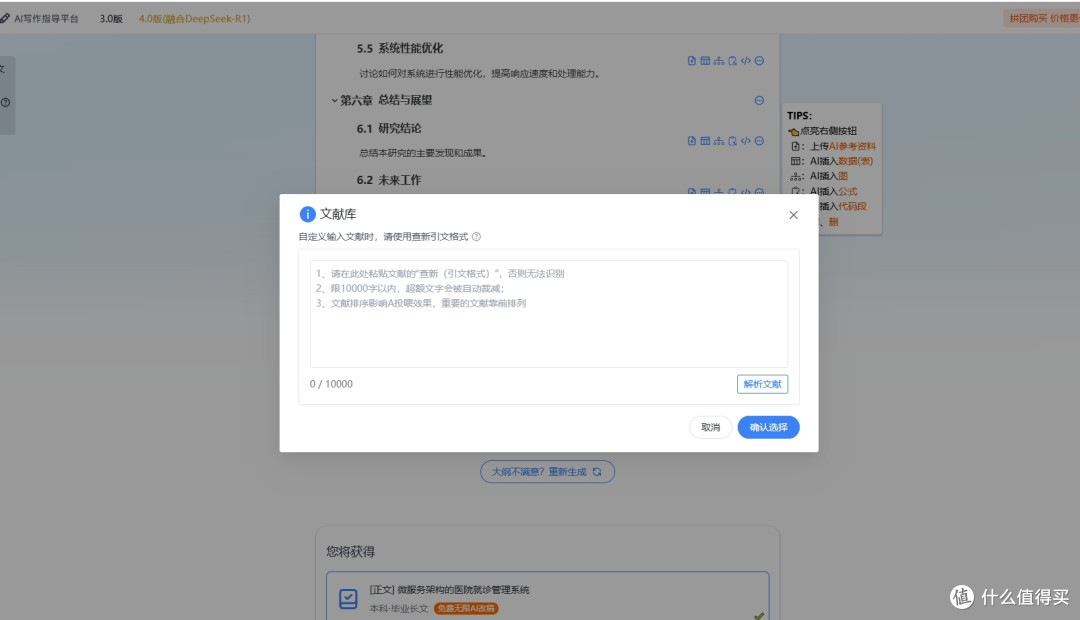Viewport: 1080px width, 620px height.
Task: Insert code snippet in 6.1 研究结论
Action: coord(745,141)
